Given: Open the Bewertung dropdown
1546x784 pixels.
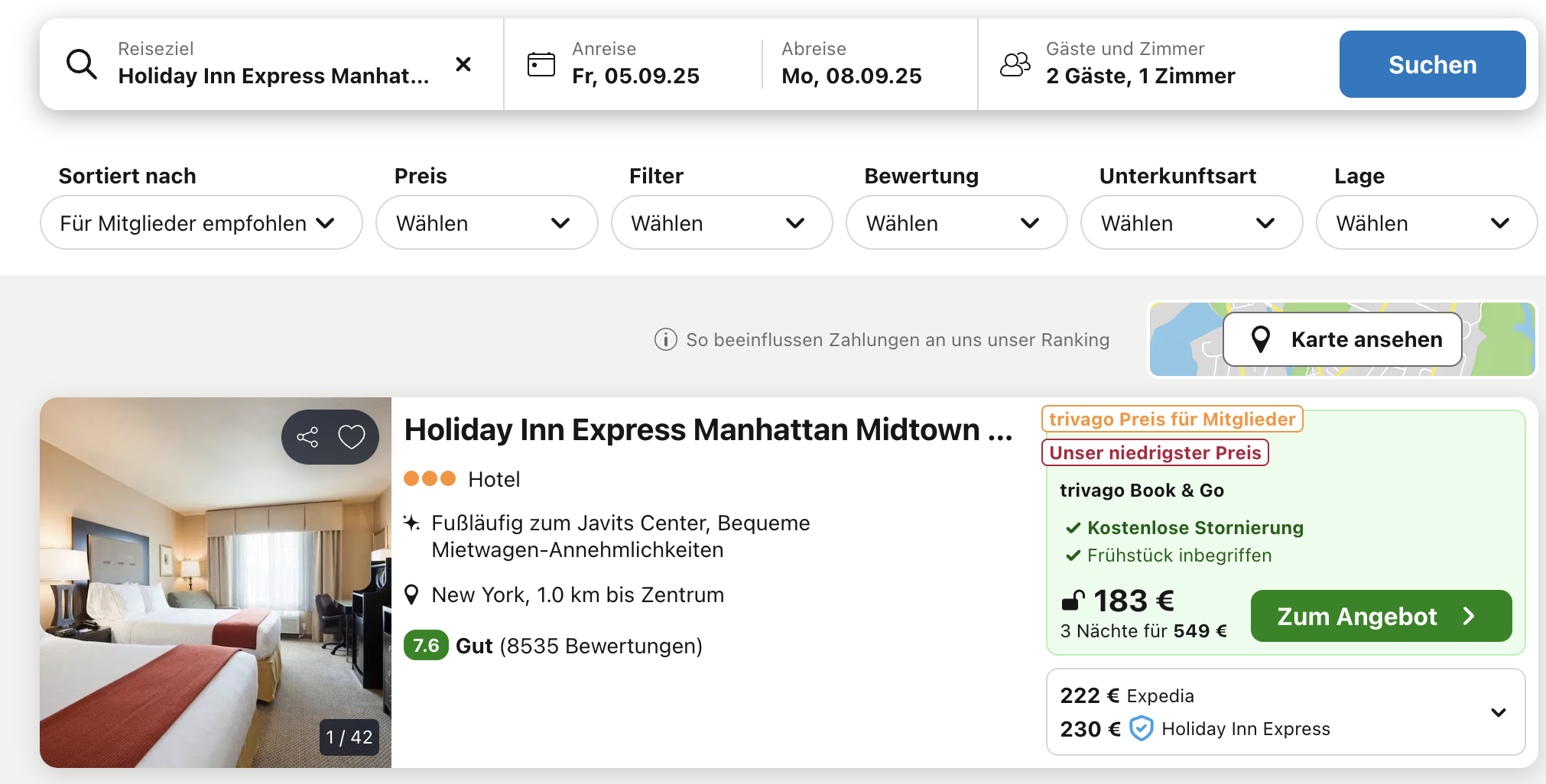Looking at the screenshot, I should (x=957, y=222).
